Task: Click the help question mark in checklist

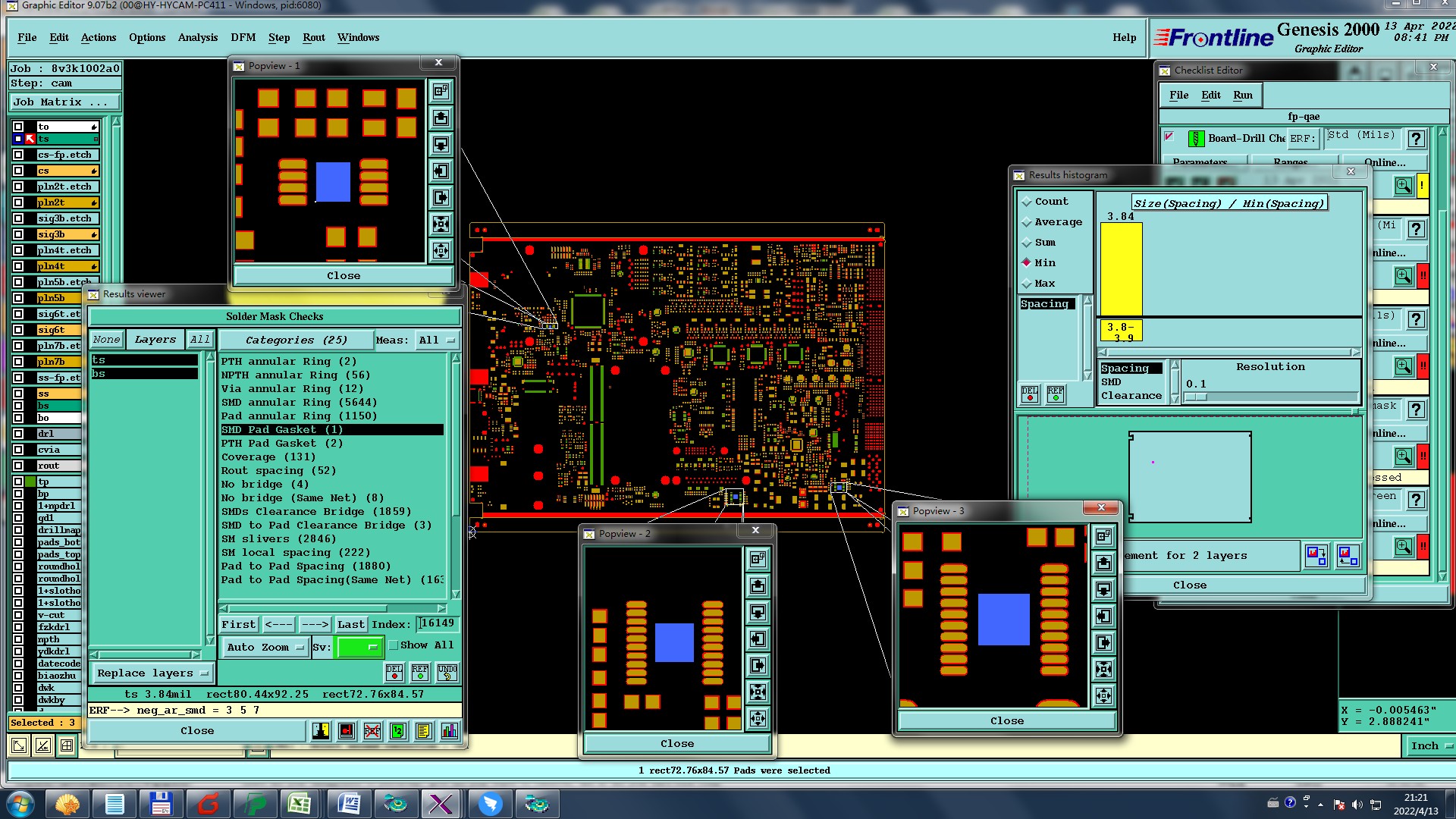Action: [1415, 139]
